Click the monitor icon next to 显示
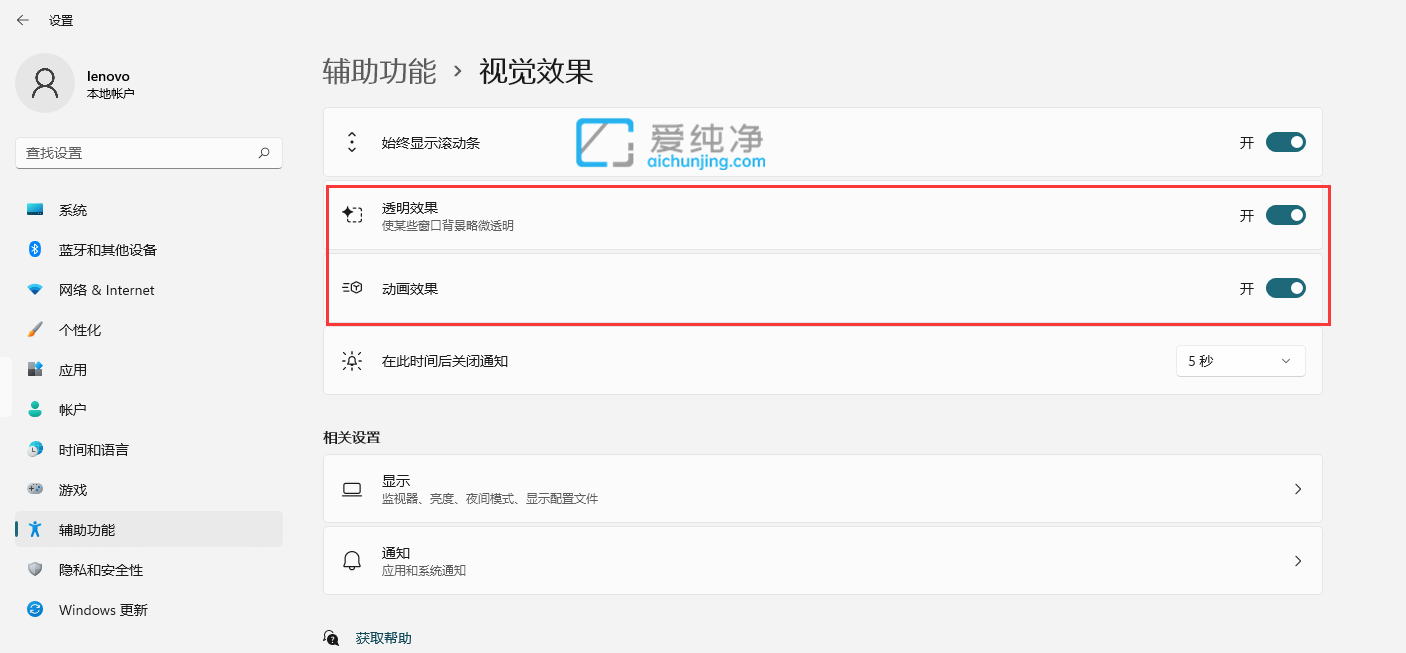Screen dimensions: 1406x653 (352, 489)
